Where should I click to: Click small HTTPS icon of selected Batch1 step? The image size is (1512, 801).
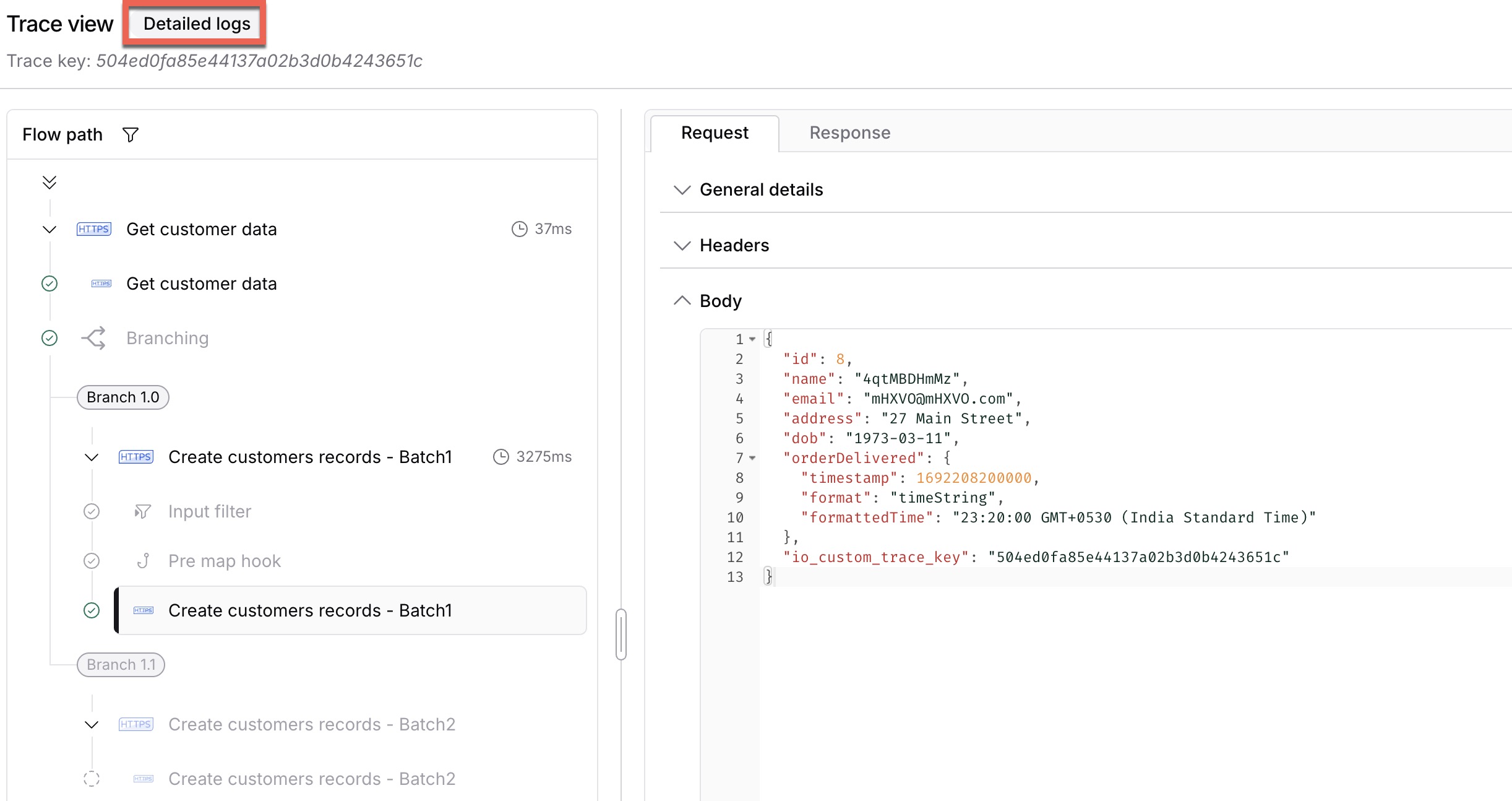pyautogui.click(x=144, y=610)
